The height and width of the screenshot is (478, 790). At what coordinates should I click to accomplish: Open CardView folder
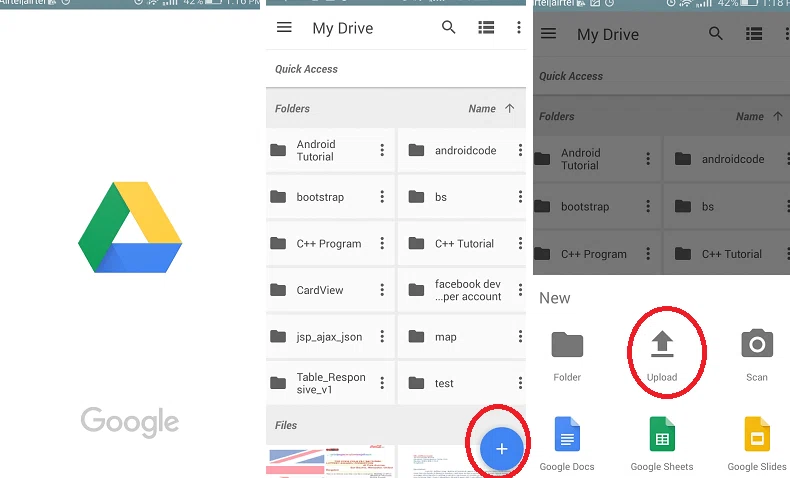click(x=330, y=290)
